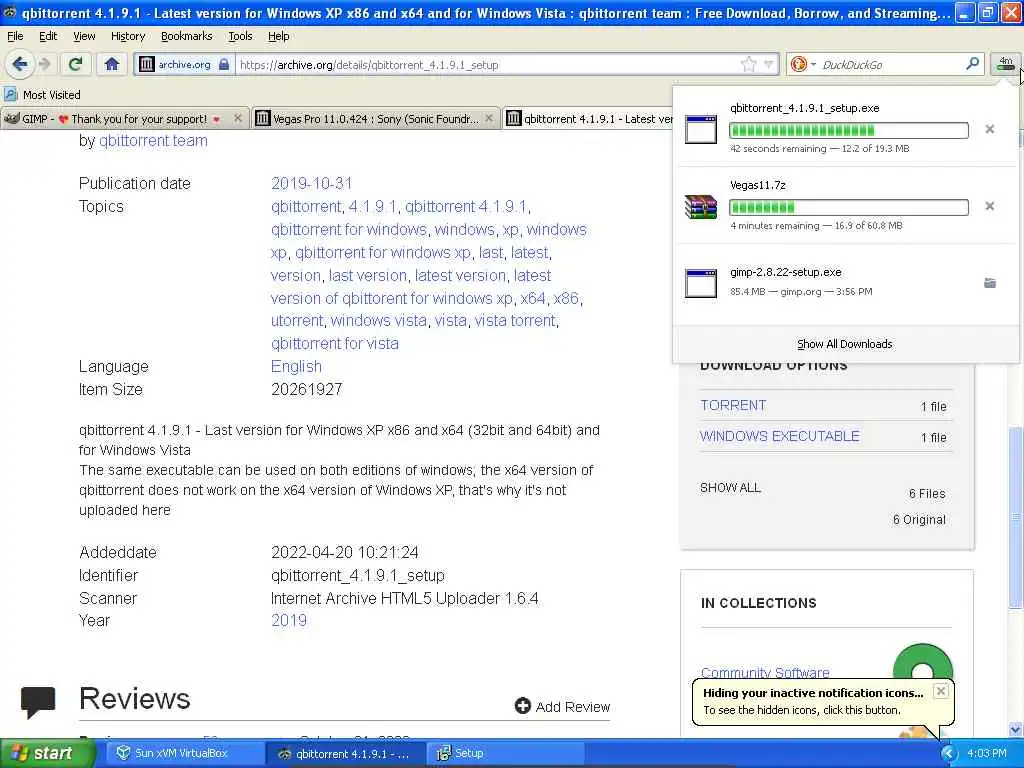The width and height of the screenshot is (1024, 768).
Task: Close the Vegas Pro tab
Action: [x=488, y=118]
